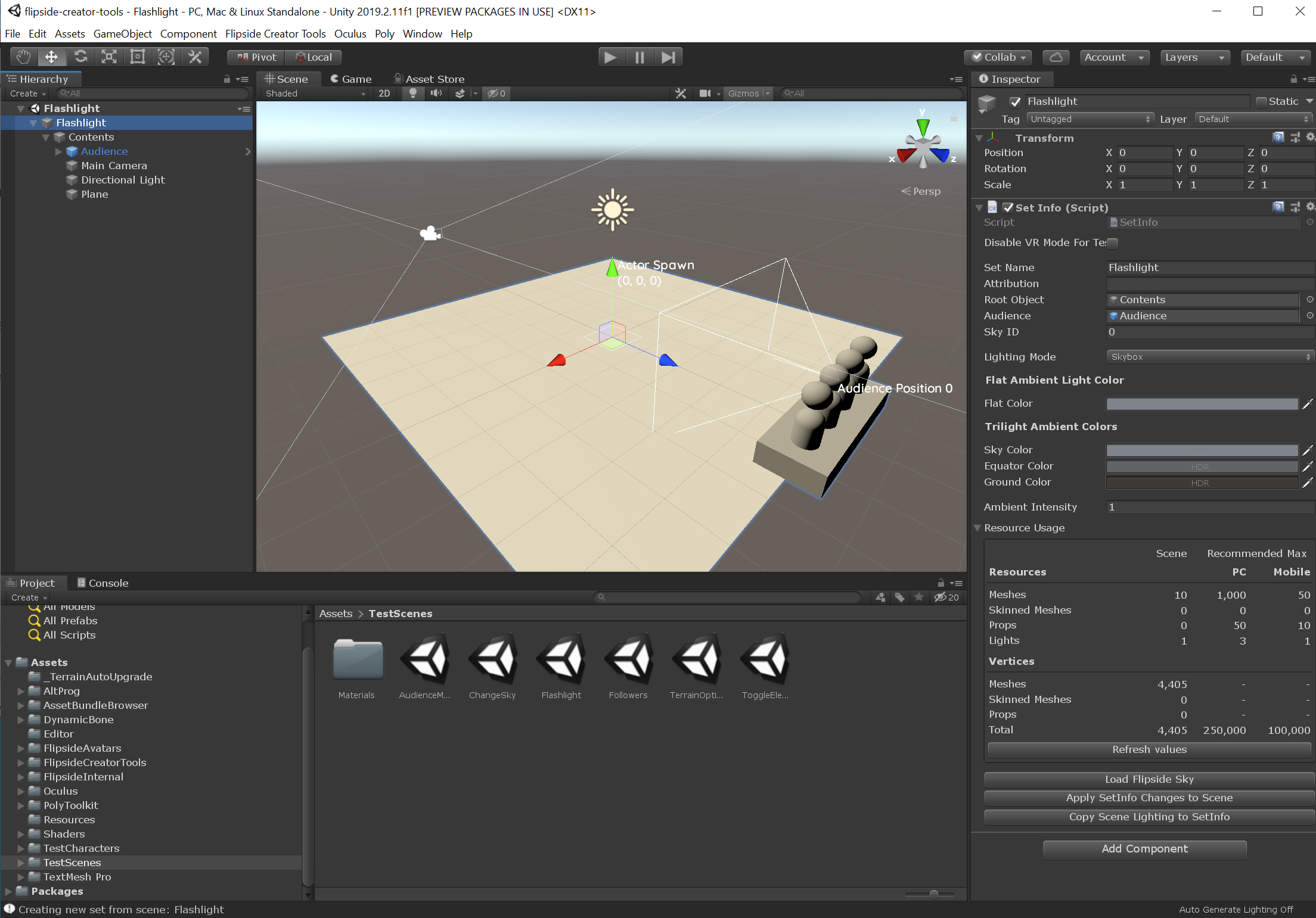Open the Lighting Mode Skybox dropdown
1316x918 pixels.
click(x=1210, y=357)
